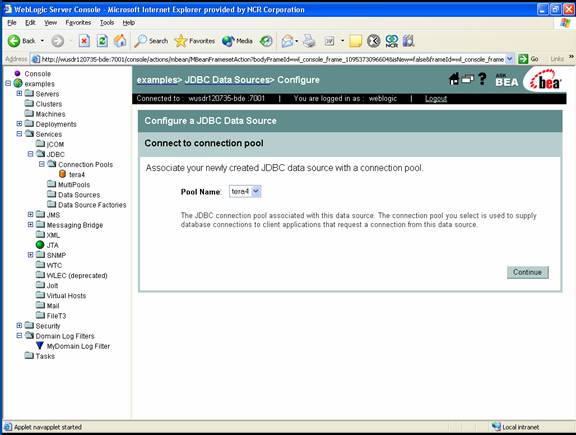Open the Tasks tree item
The height and width of the screenshot is (435, 576).
[45, 356]
